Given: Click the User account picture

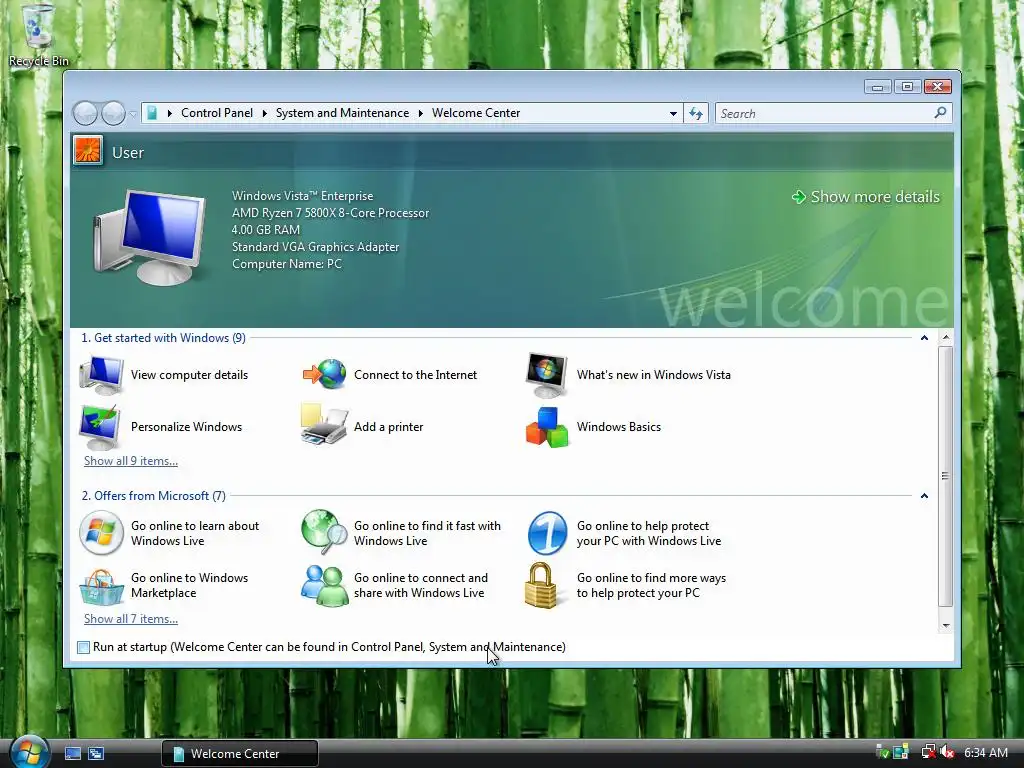Looking at the screenshot, I should (x=88, y=151).
